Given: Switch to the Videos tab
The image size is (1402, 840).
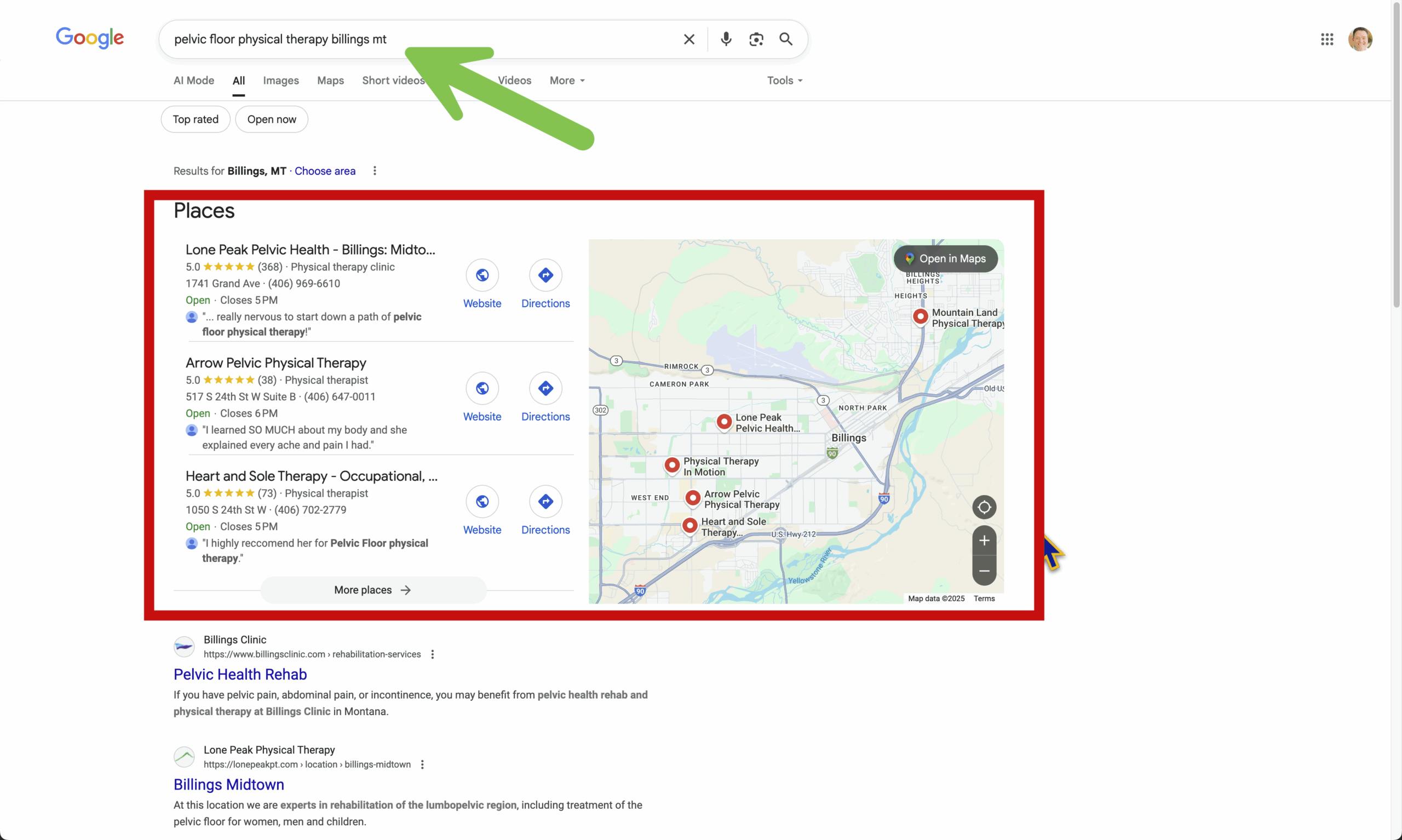Looking at the screenshot, I should 514,80.
